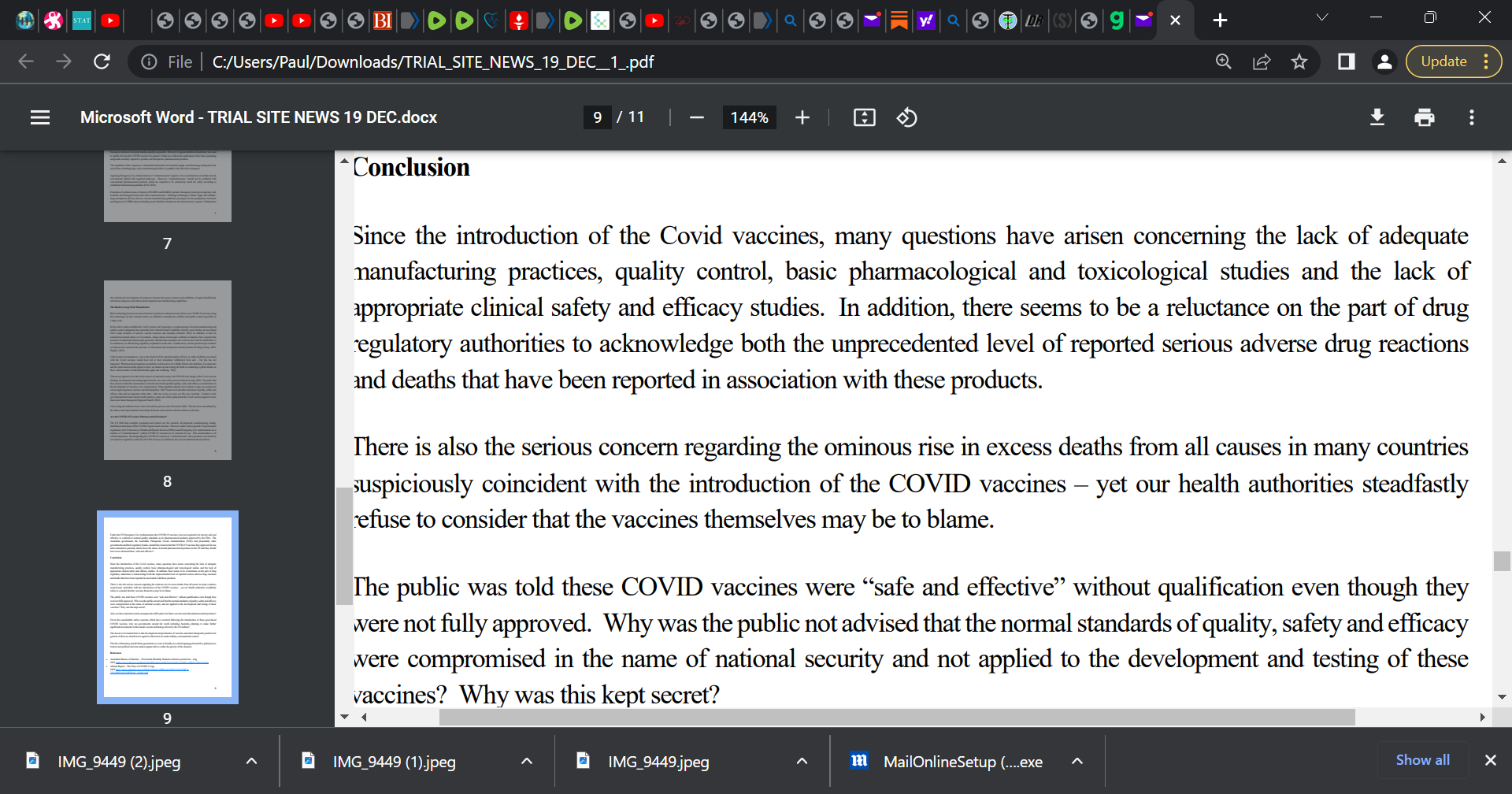Download the PDF file

(1377, 117)
